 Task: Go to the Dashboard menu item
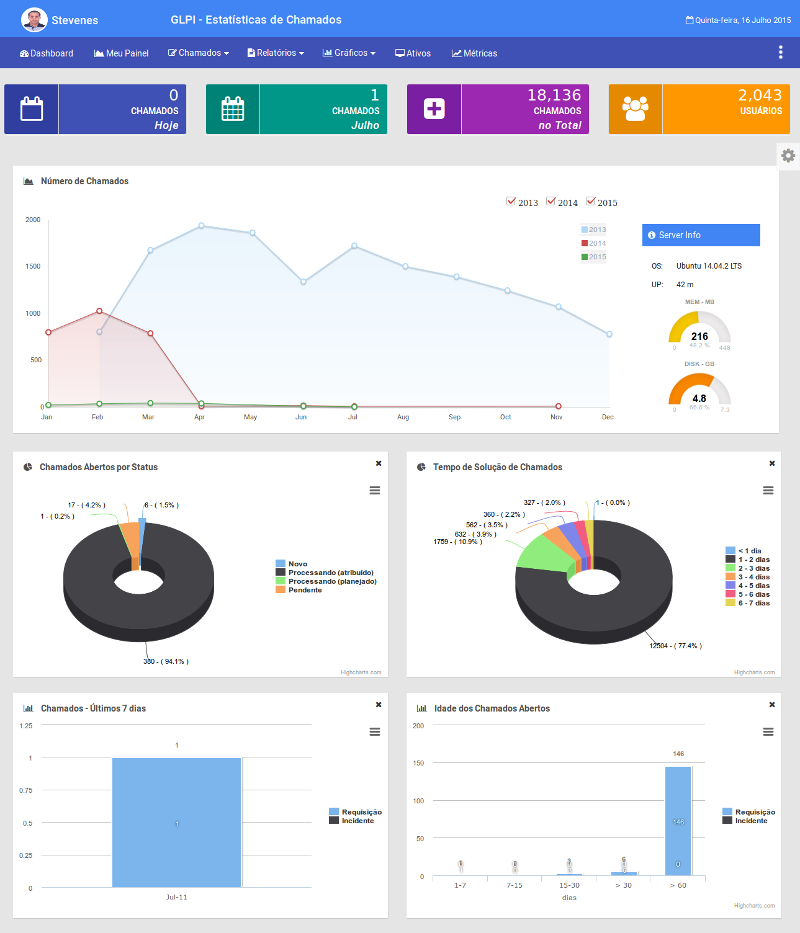point(46,53)
